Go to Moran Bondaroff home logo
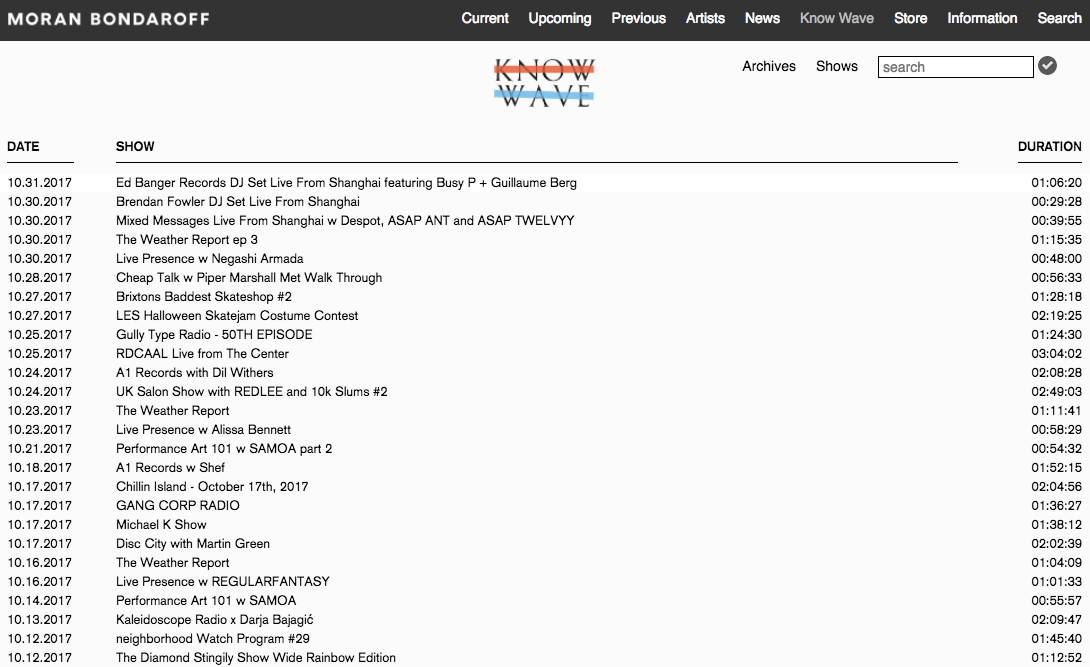 (x=108, y=19)
